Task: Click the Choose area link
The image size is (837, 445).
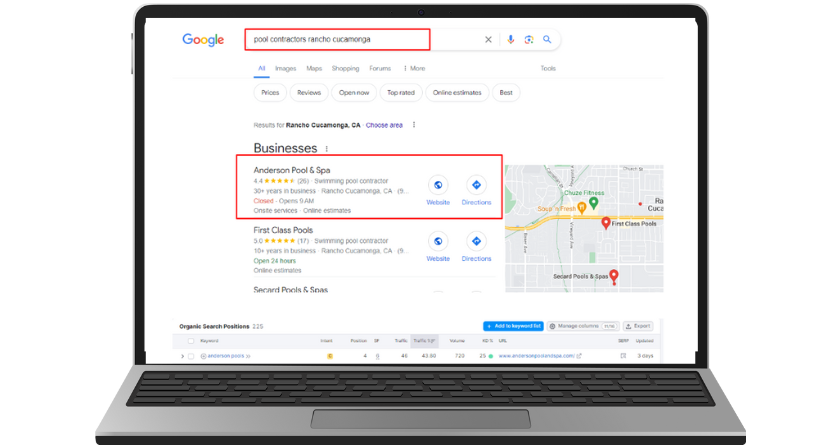Action: [384, 125]
